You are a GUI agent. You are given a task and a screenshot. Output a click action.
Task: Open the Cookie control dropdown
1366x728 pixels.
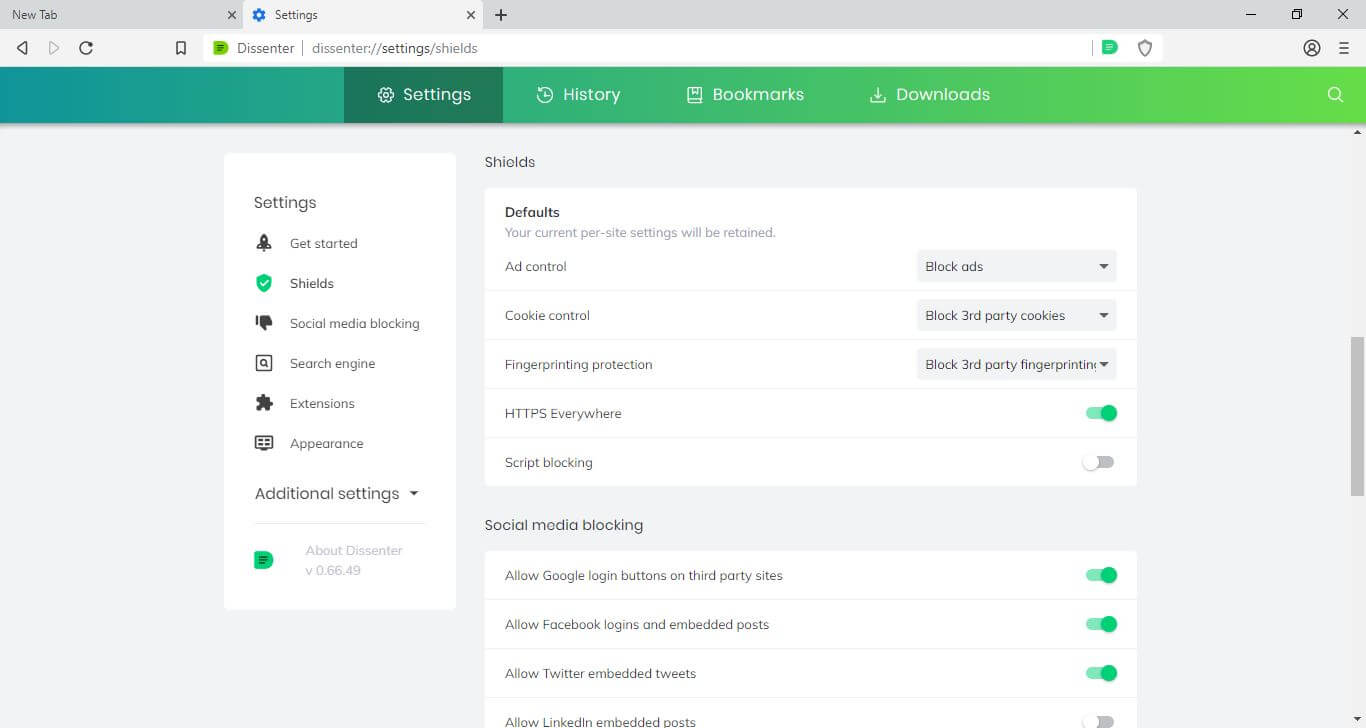1016,315
